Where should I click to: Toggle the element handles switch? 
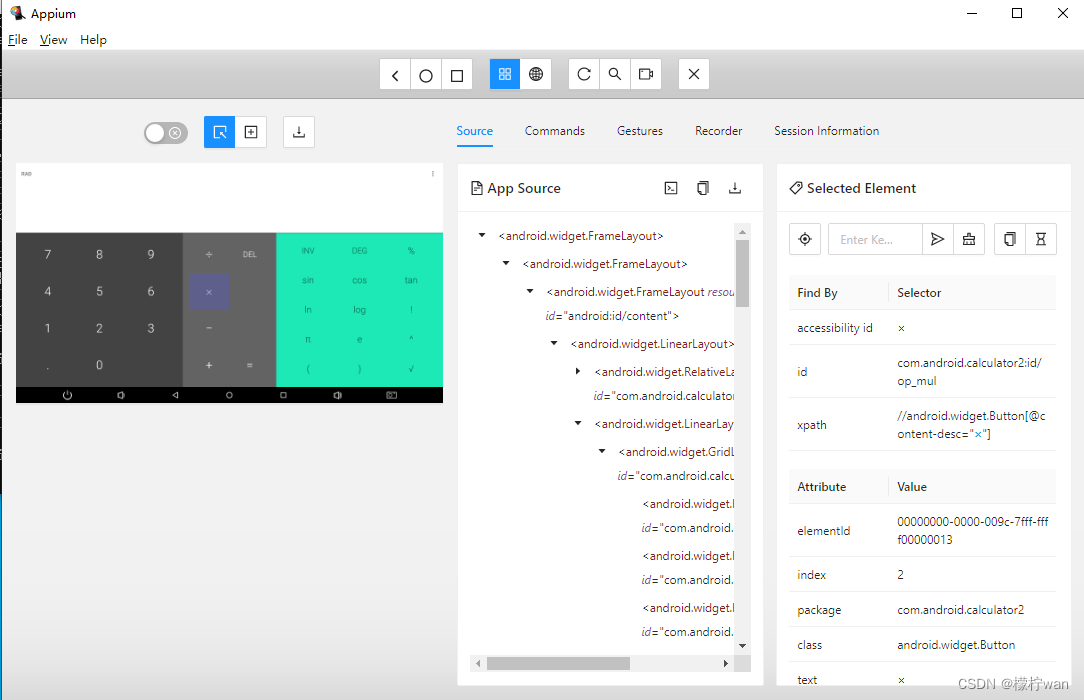[x=165, y=133]
